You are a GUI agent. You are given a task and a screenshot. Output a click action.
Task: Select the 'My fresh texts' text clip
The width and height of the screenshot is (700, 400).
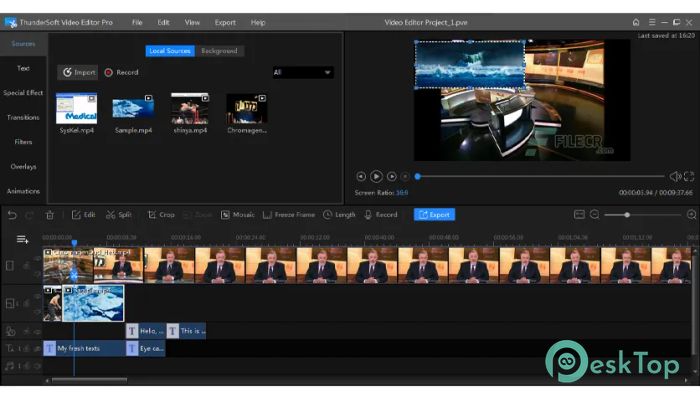pos(84,348)
